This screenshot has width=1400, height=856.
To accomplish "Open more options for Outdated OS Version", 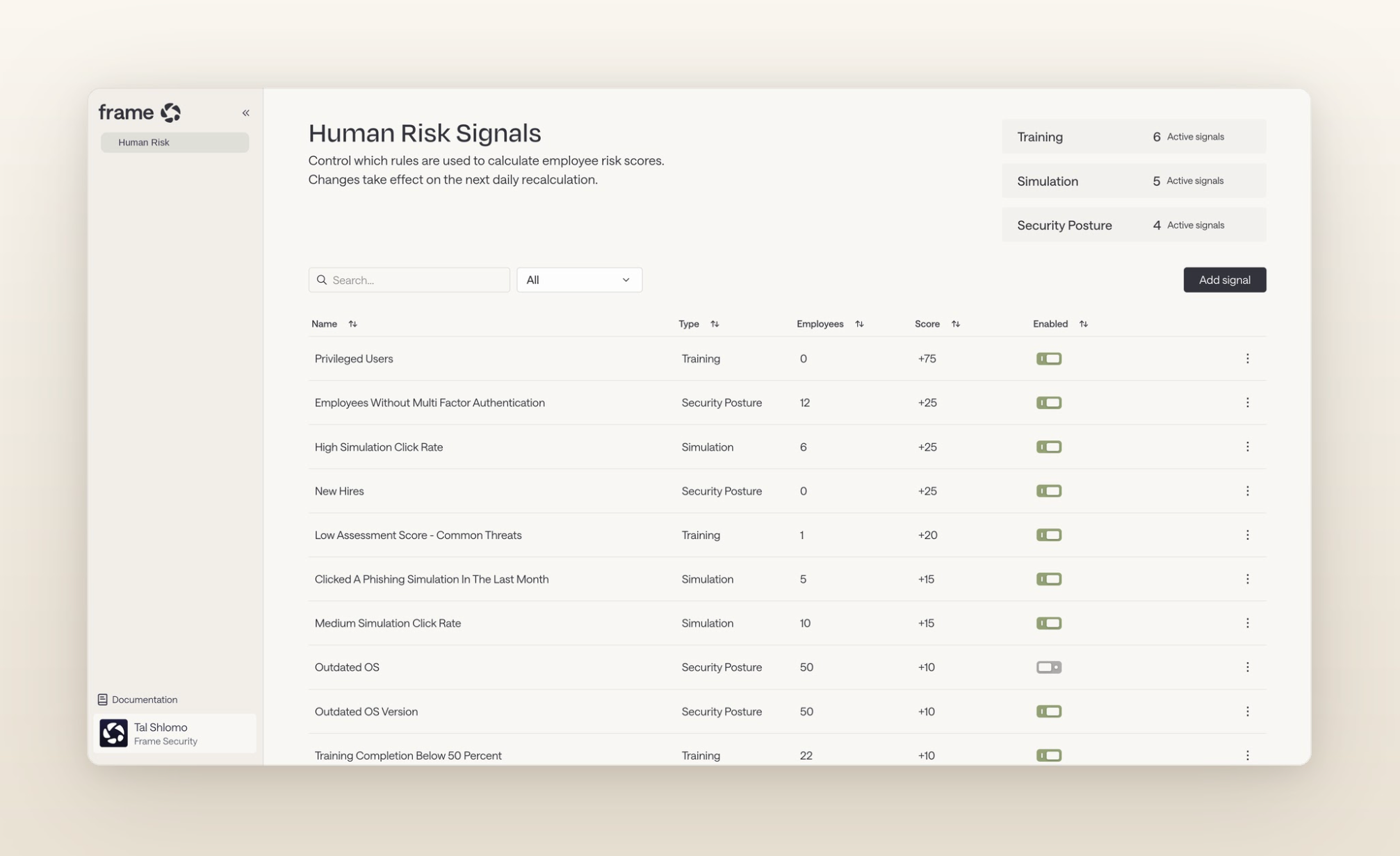I will tap(1247, 711).
